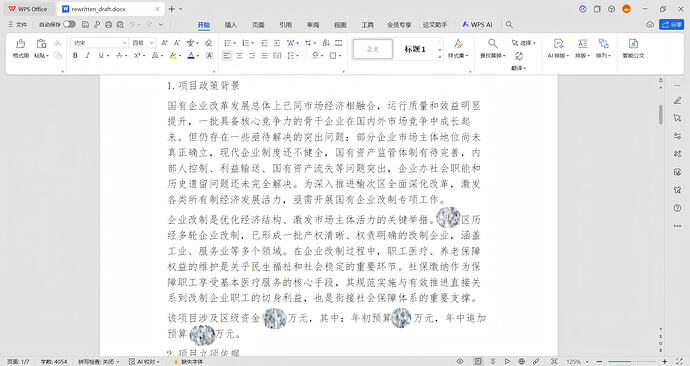This screenshot has width=690, height=366.
Task: Click the Increase Indent icon
Action: coord(277,43)
